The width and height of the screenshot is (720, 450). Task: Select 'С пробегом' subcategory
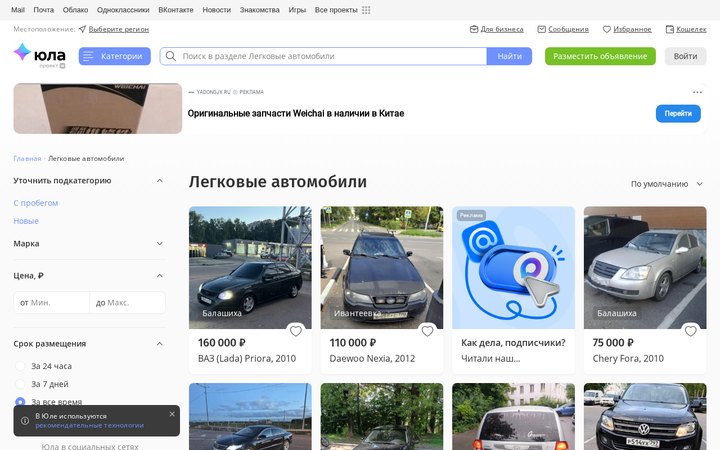click(35, 203)
